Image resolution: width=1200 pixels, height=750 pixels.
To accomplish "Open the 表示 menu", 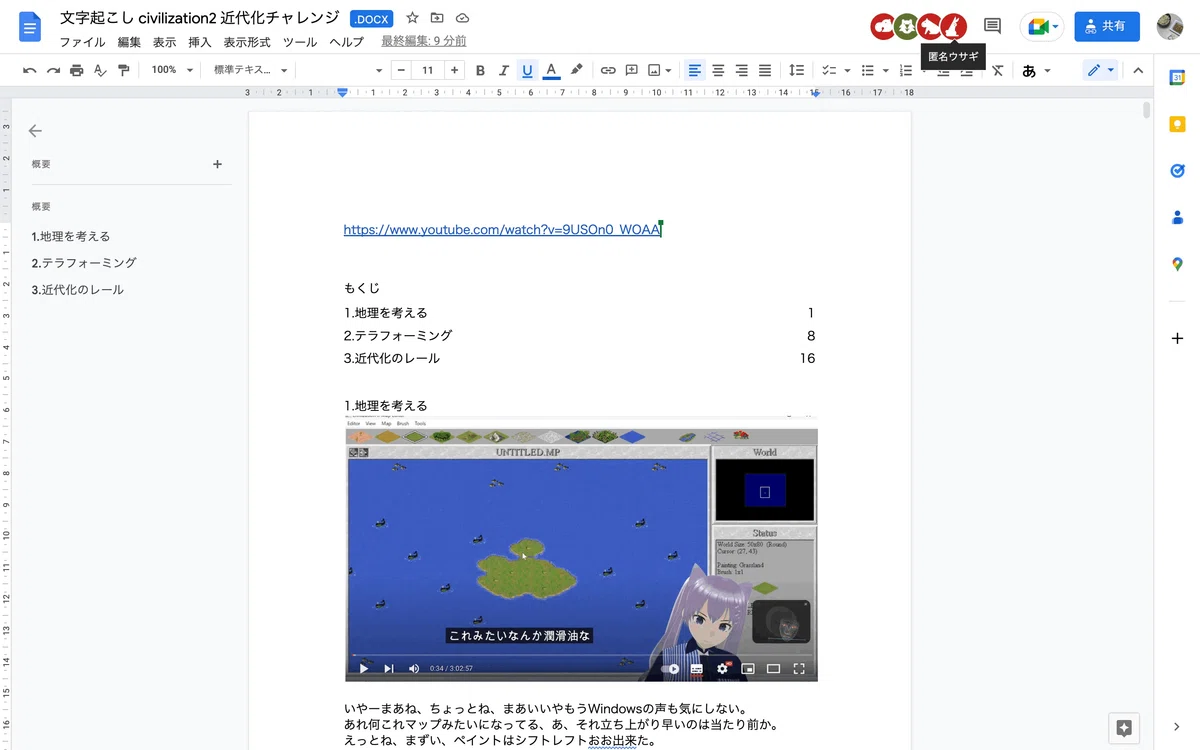I will (x=165, y=42).
